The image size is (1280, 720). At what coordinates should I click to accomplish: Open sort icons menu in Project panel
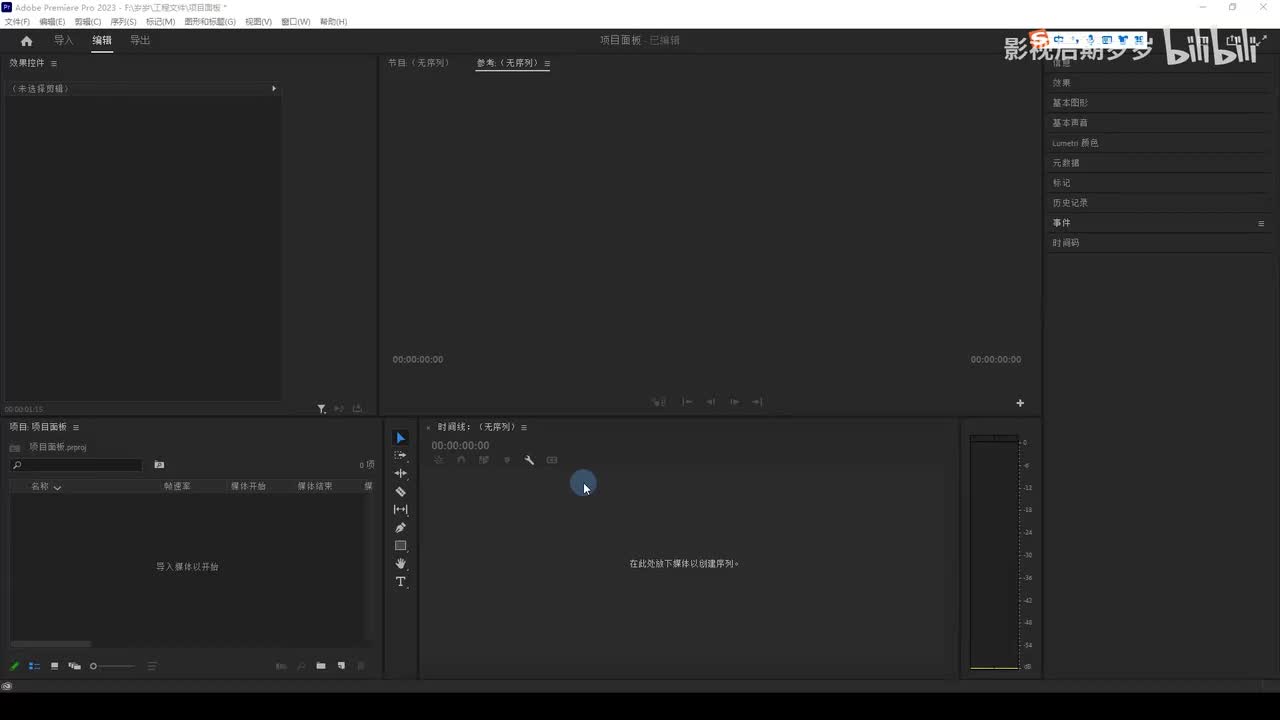[x=152, y=666]
